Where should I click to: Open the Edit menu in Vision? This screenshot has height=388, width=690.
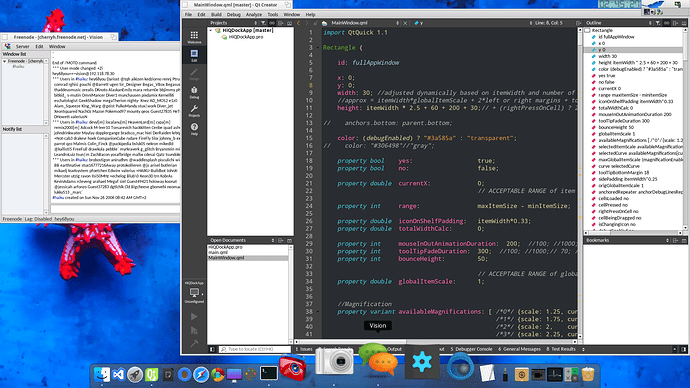click(x=39, y=46)
